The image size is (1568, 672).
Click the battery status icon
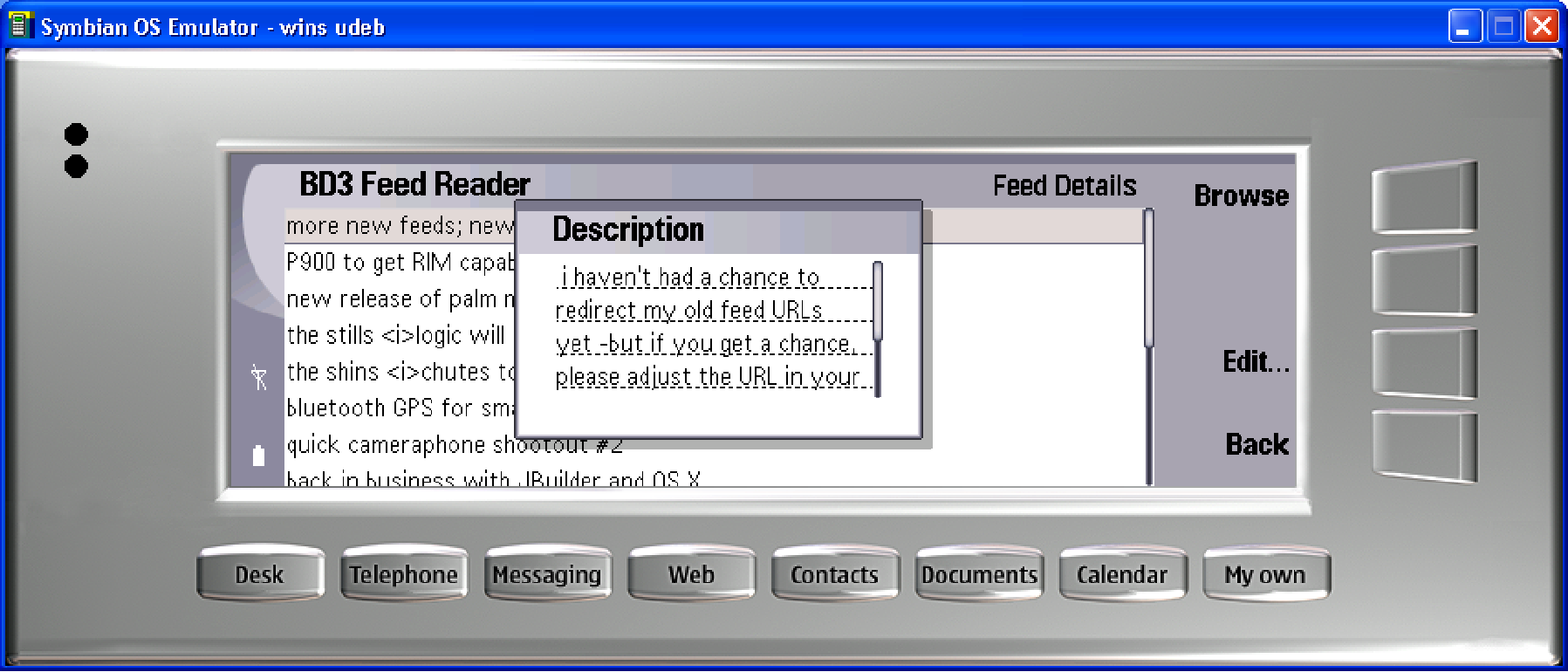(x=258, y=456)
